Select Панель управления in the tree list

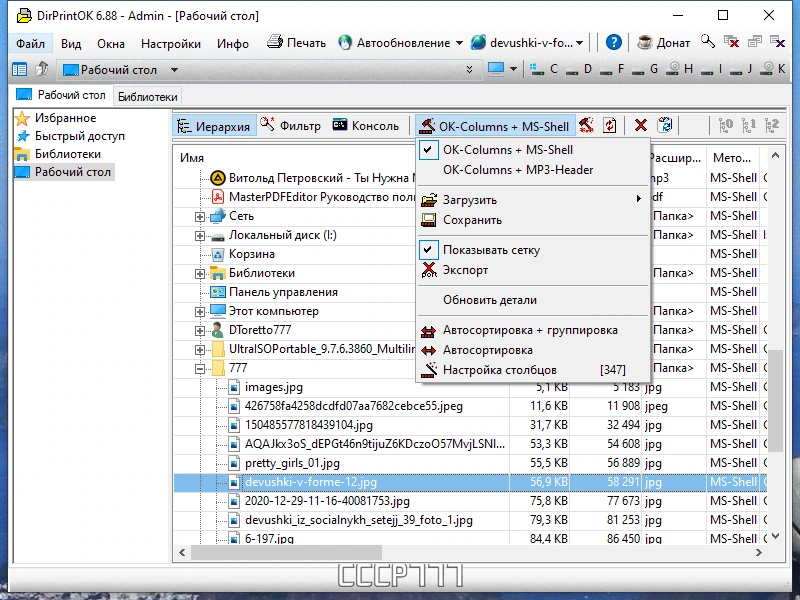tap(283, 292)
